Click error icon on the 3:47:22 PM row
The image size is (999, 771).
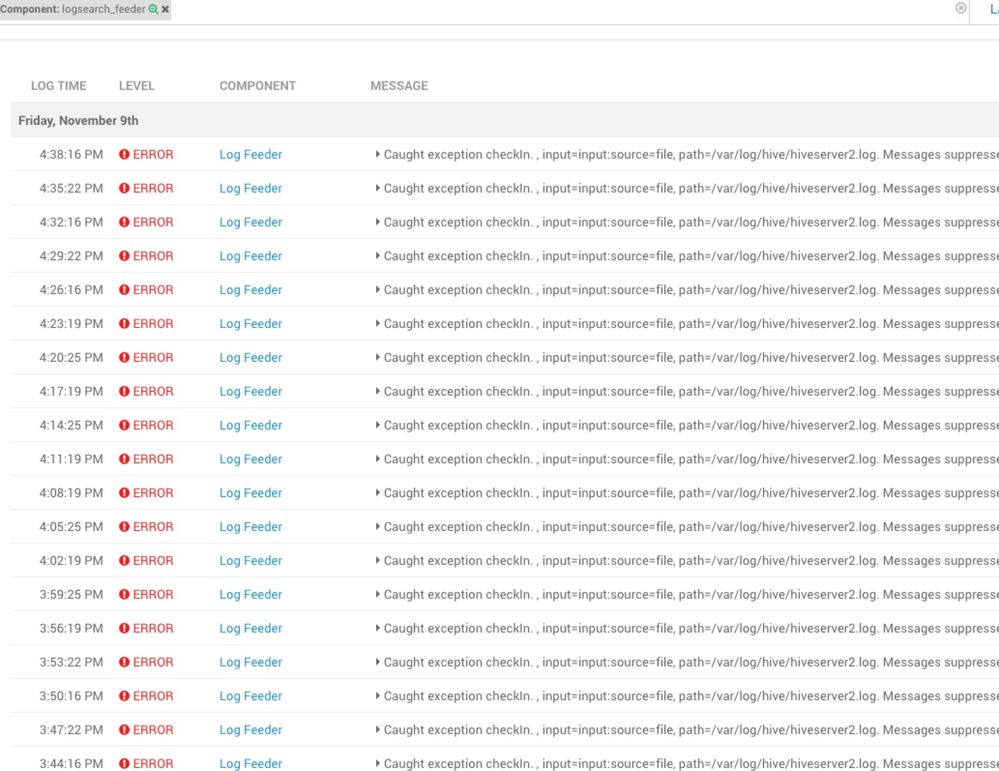(x=124, y=729)
